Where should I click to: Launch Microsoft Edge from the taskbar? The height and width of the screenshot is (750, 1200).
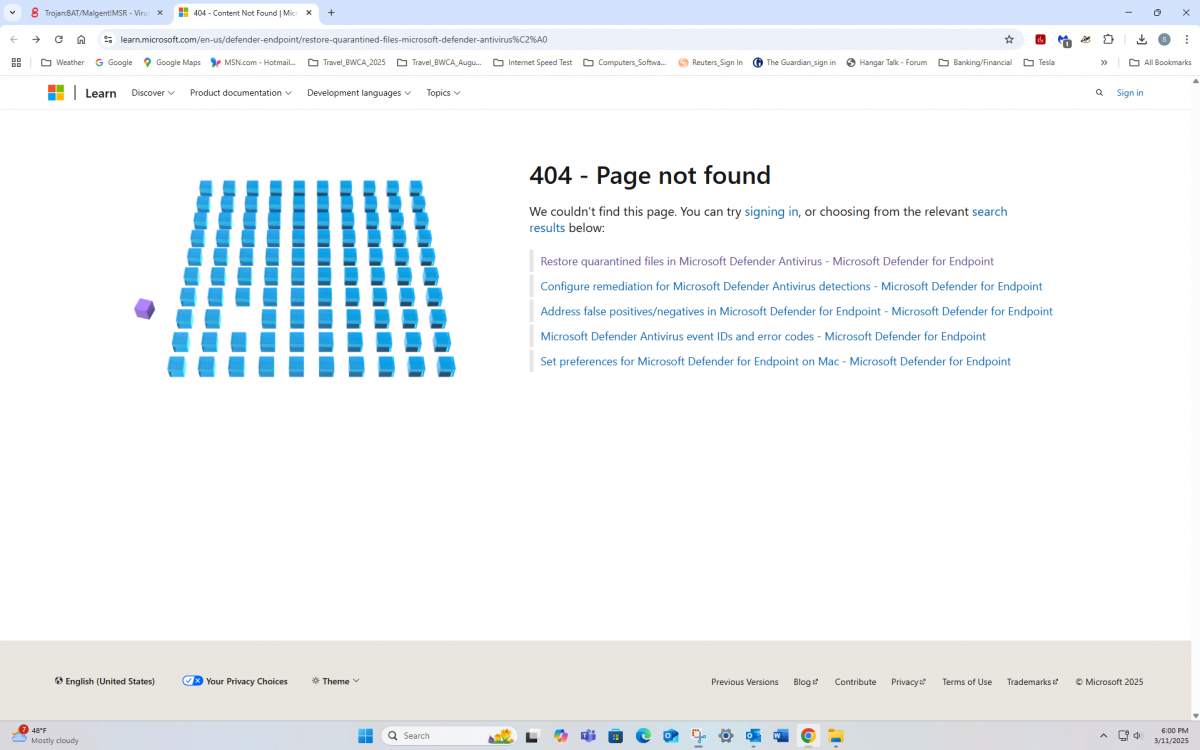(643, 736)
